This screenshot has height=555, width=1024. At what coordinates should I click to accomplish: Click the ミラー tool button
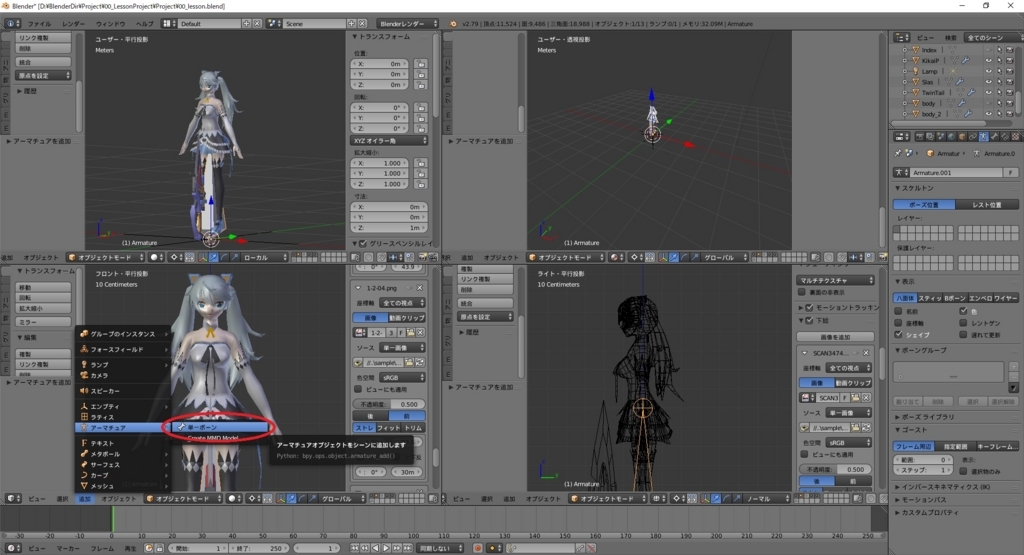click(43, 322)
